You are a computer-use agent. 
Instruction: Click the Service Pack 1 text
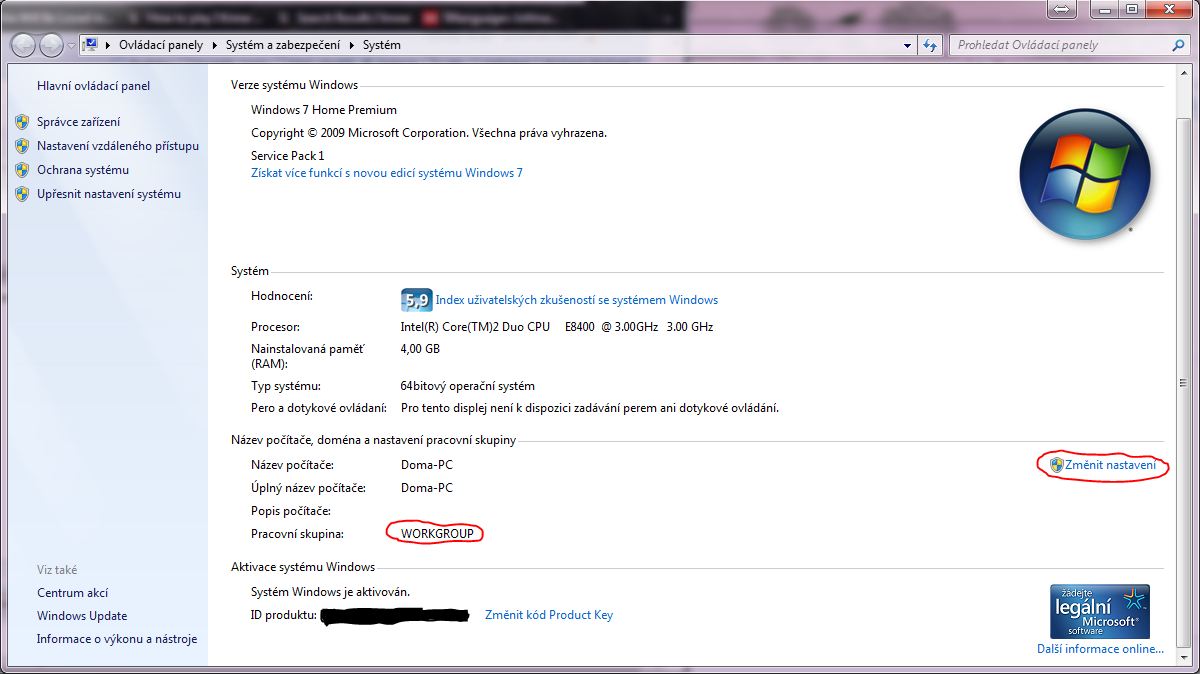(288, 156)
